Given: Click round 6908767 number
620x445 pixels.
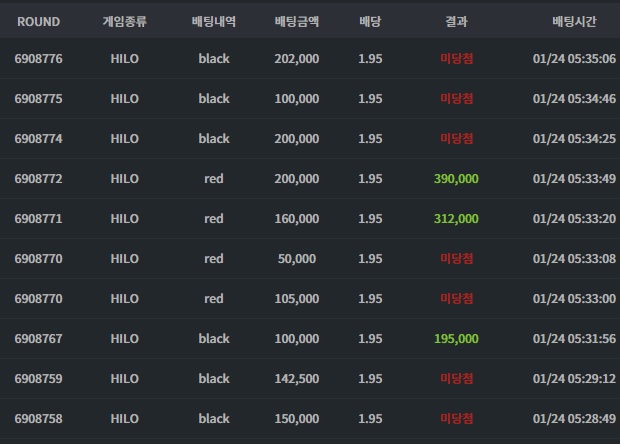Looking at the screenshot, I should pyautogui.click(x=38, y=339).
